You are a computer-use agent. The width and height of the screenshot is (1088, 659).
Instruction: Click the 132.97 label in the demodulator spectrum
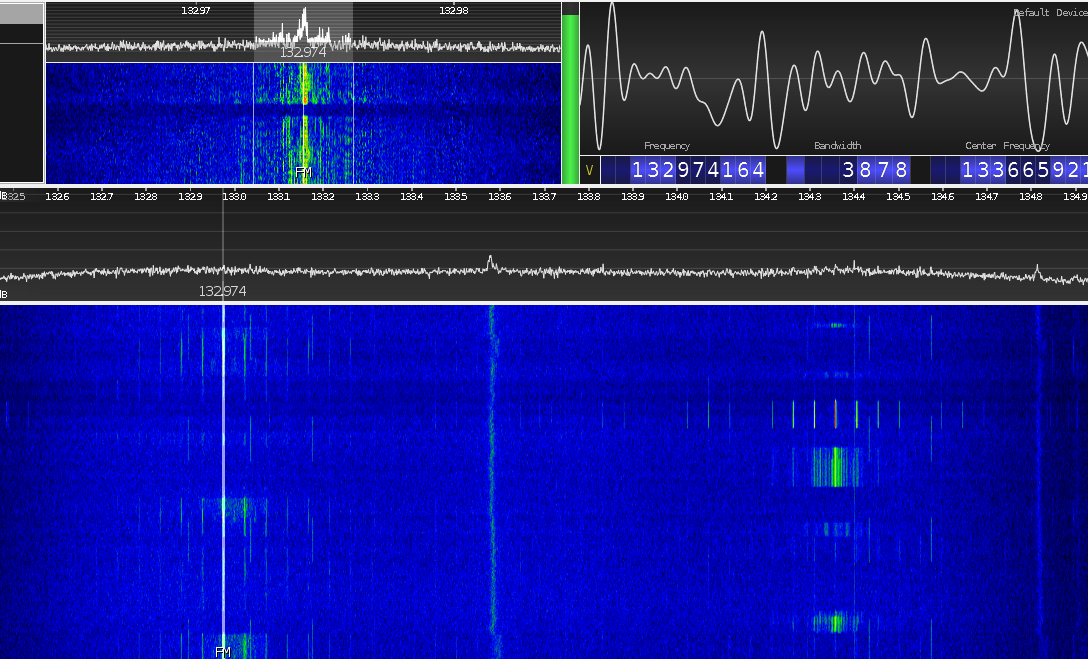coord(195,10)
